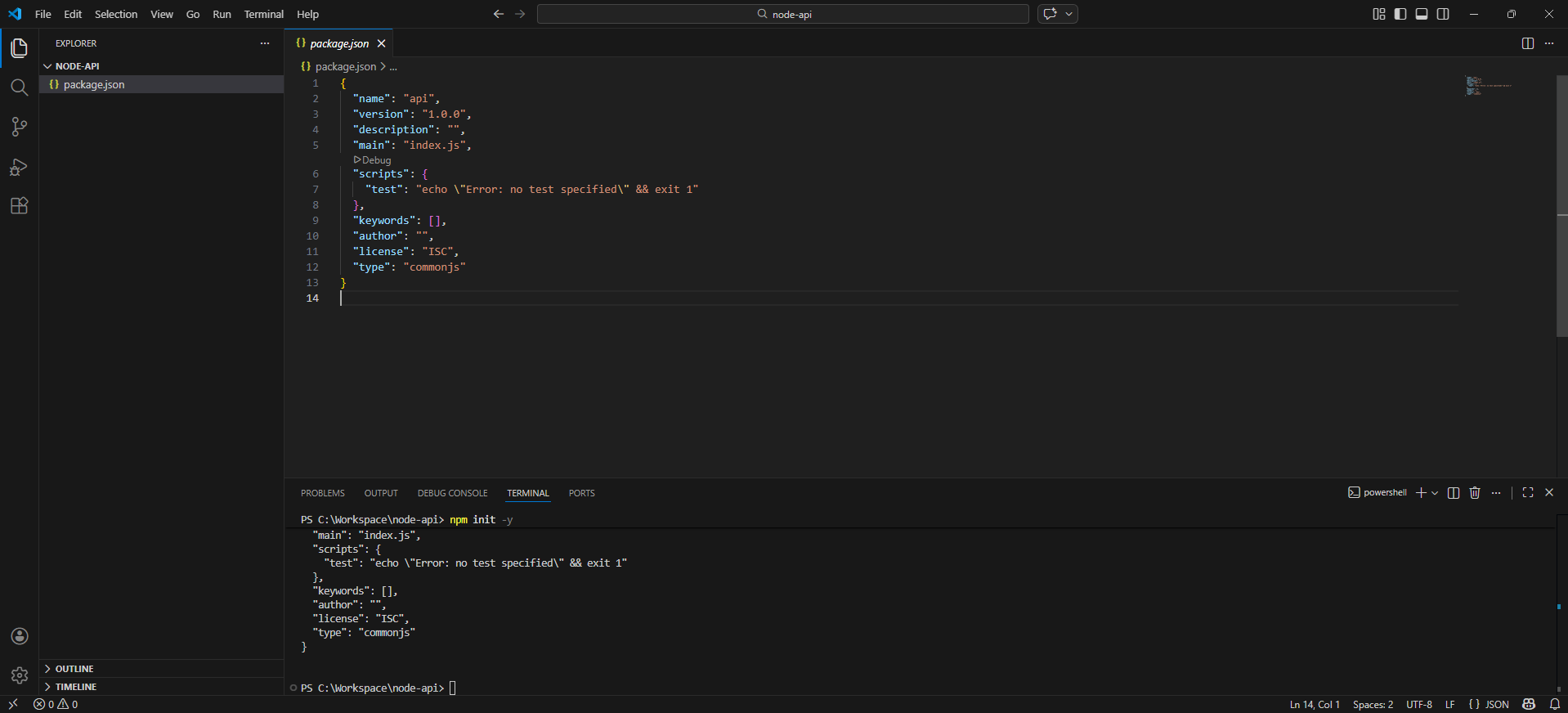1568x713 pixels.
Task: Open the Accounts menu icon
Action: pyautogui.click(x=20, y=636)
